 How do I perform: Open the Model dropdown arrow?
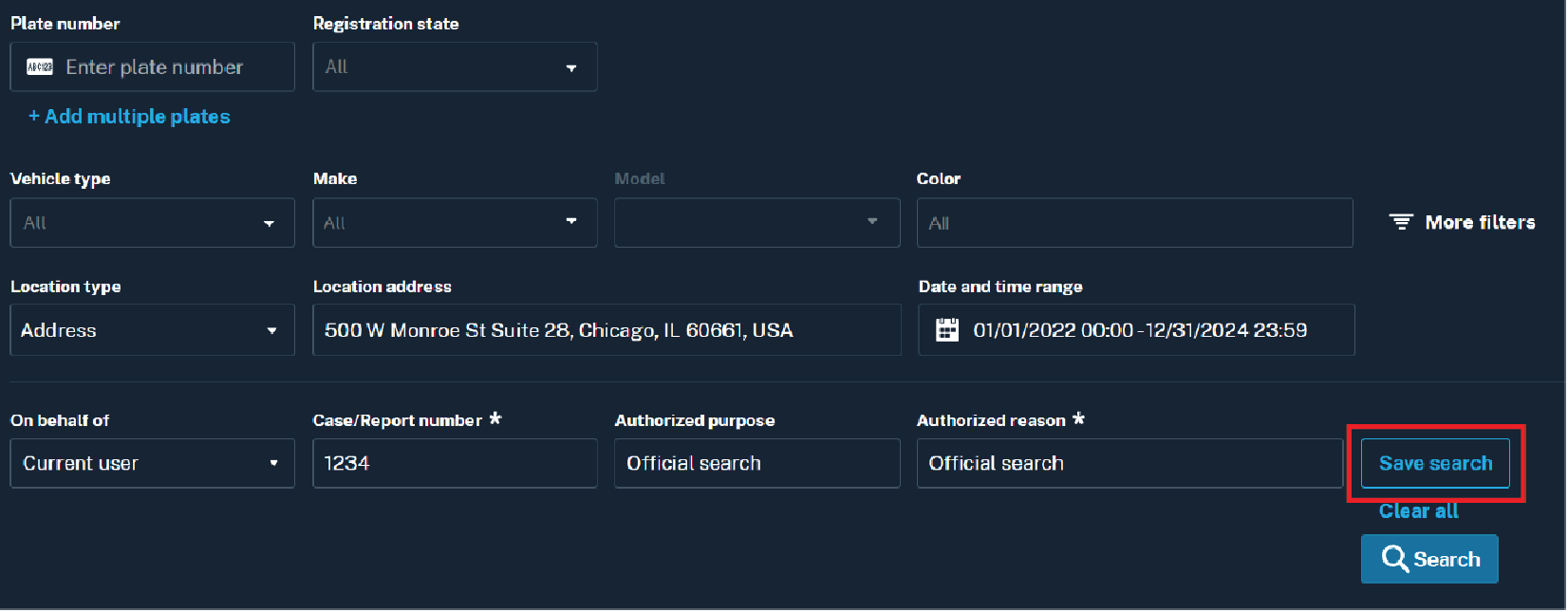point(871,222)
